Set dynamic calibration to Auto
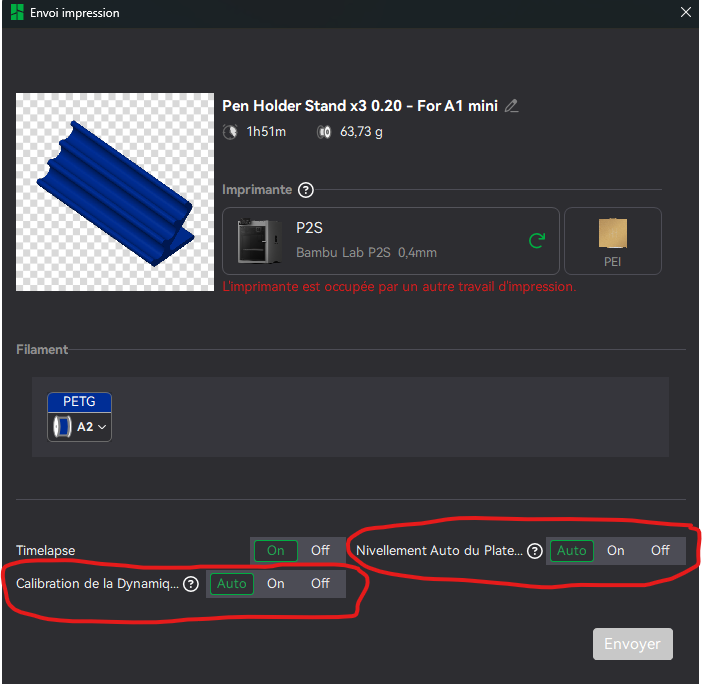 pos(232,584)
